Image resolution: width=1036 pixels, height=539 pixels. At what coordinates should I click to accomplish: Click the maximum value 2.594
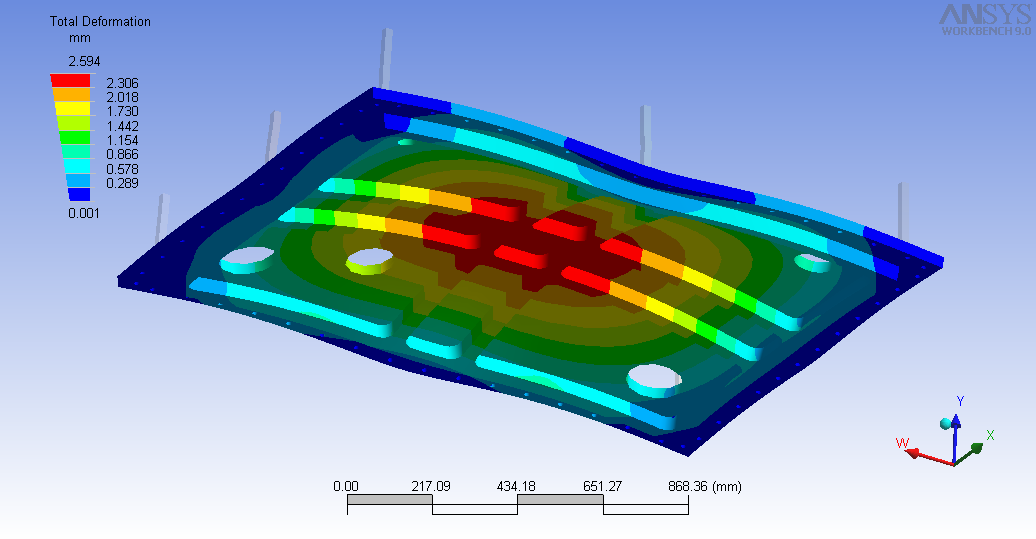pos(85,61)
